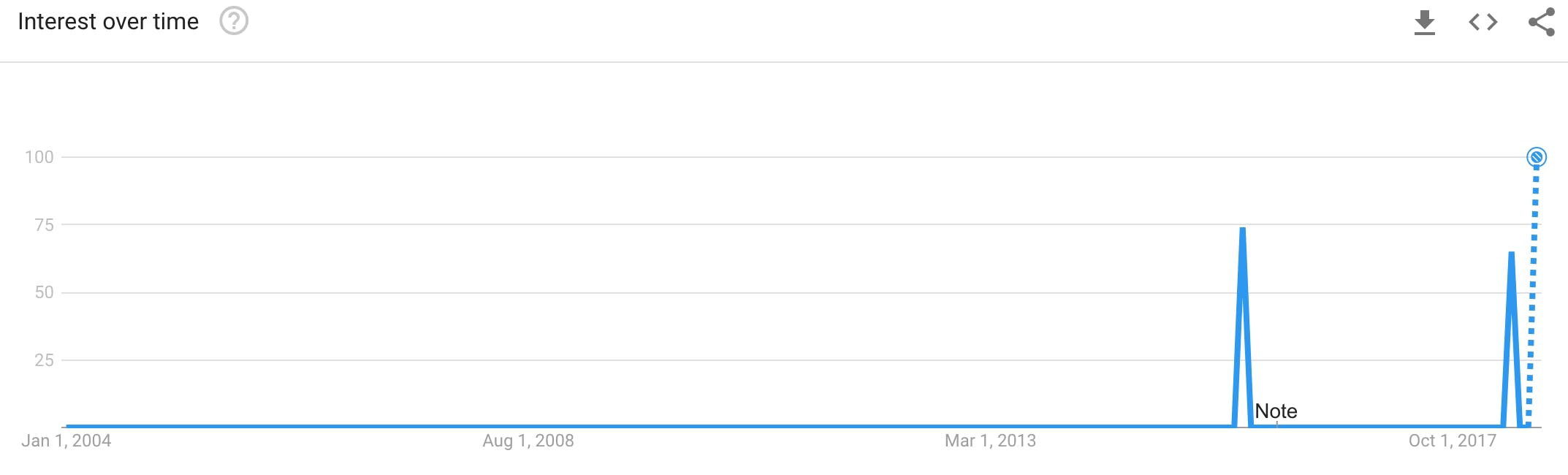Click the flat blue baseline trend line
Image resolution: width=1568 pixels, height=475 pixels.
[649, 426]
